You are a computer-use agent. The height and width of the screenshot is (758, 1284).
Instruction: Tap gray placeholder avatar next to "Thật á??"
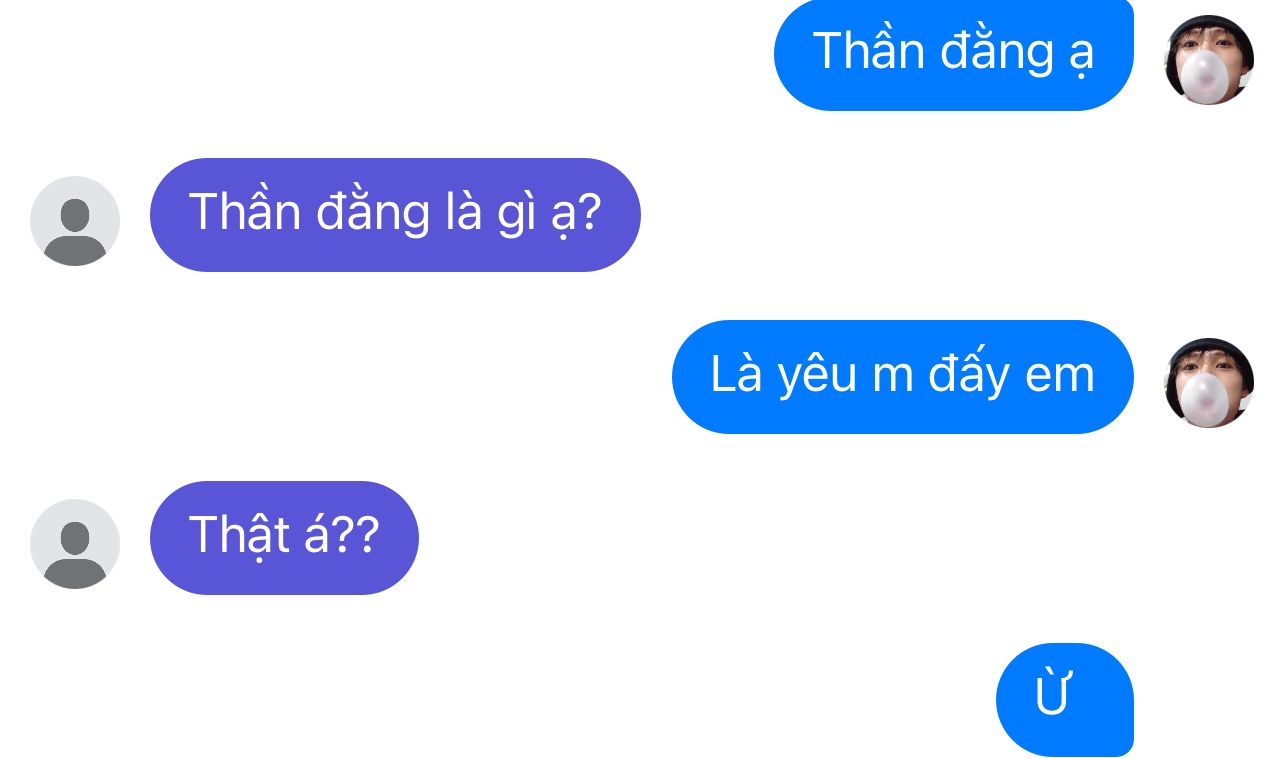pos(75,544)
